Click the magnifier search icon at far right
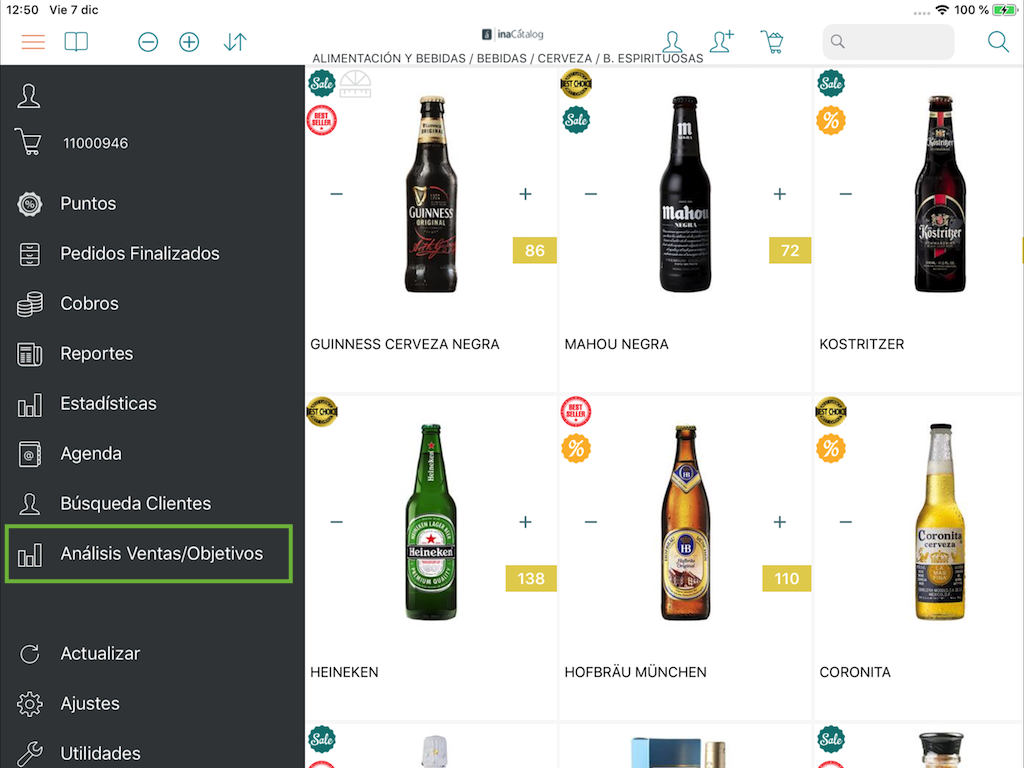 (x=998, y=42)
